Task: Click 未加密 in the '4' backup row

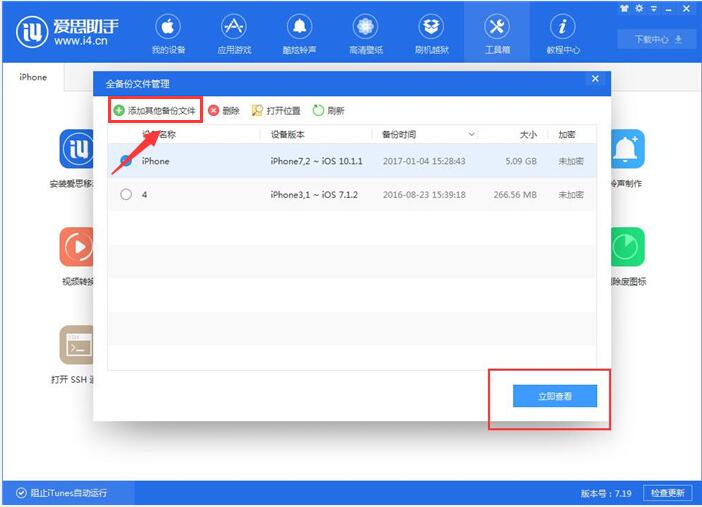Action: tap(571, 194)
